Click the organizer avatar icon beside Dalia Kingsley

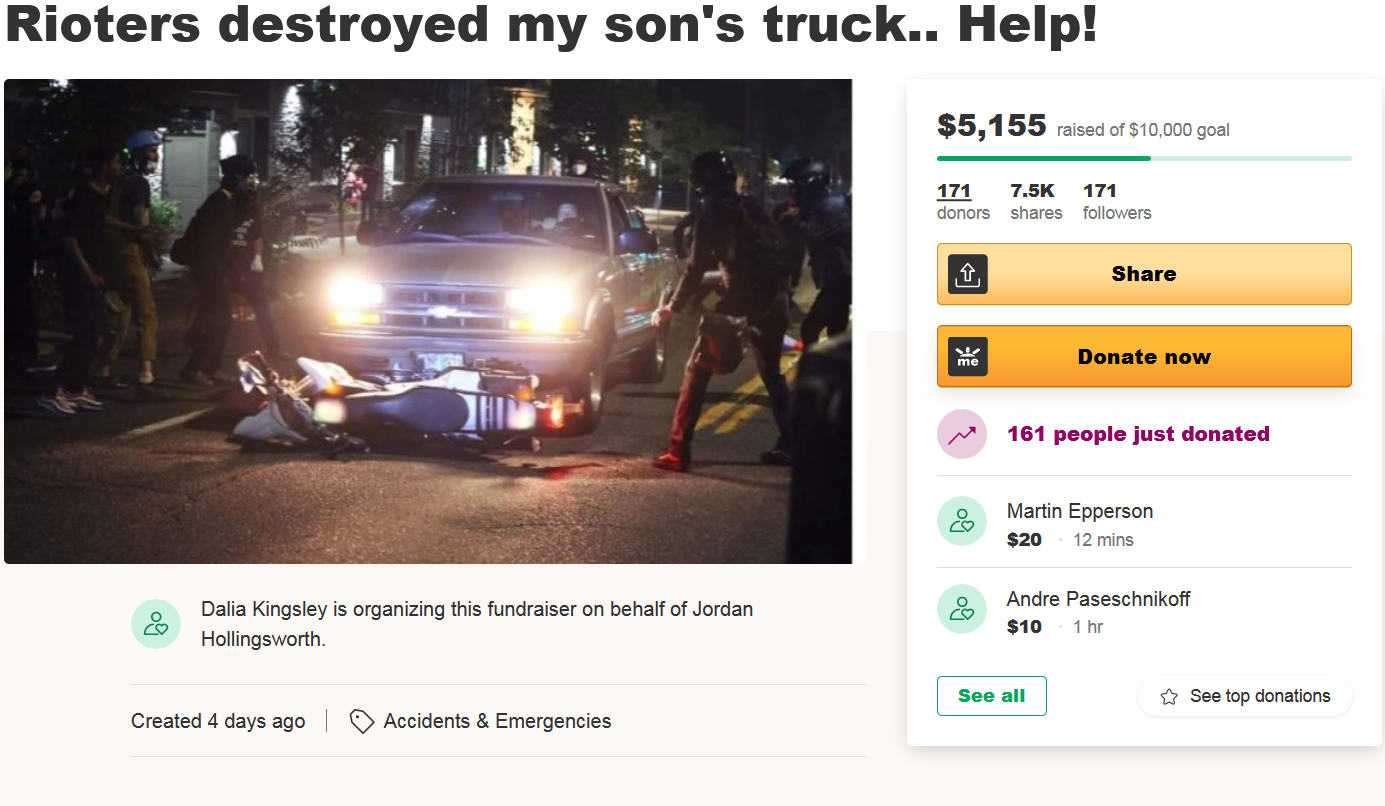(x=156, y=624)
